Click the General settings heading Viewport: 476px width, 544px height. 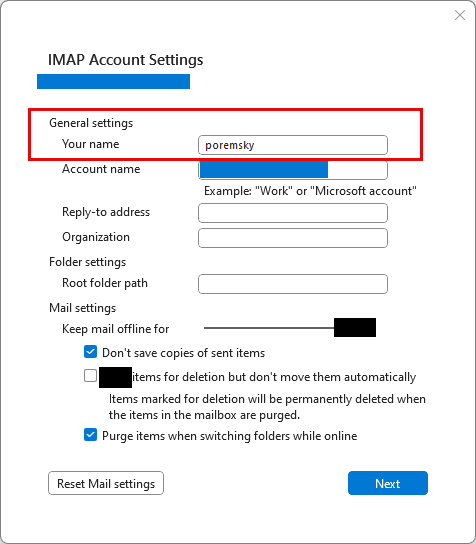click(x=91, y=123)
